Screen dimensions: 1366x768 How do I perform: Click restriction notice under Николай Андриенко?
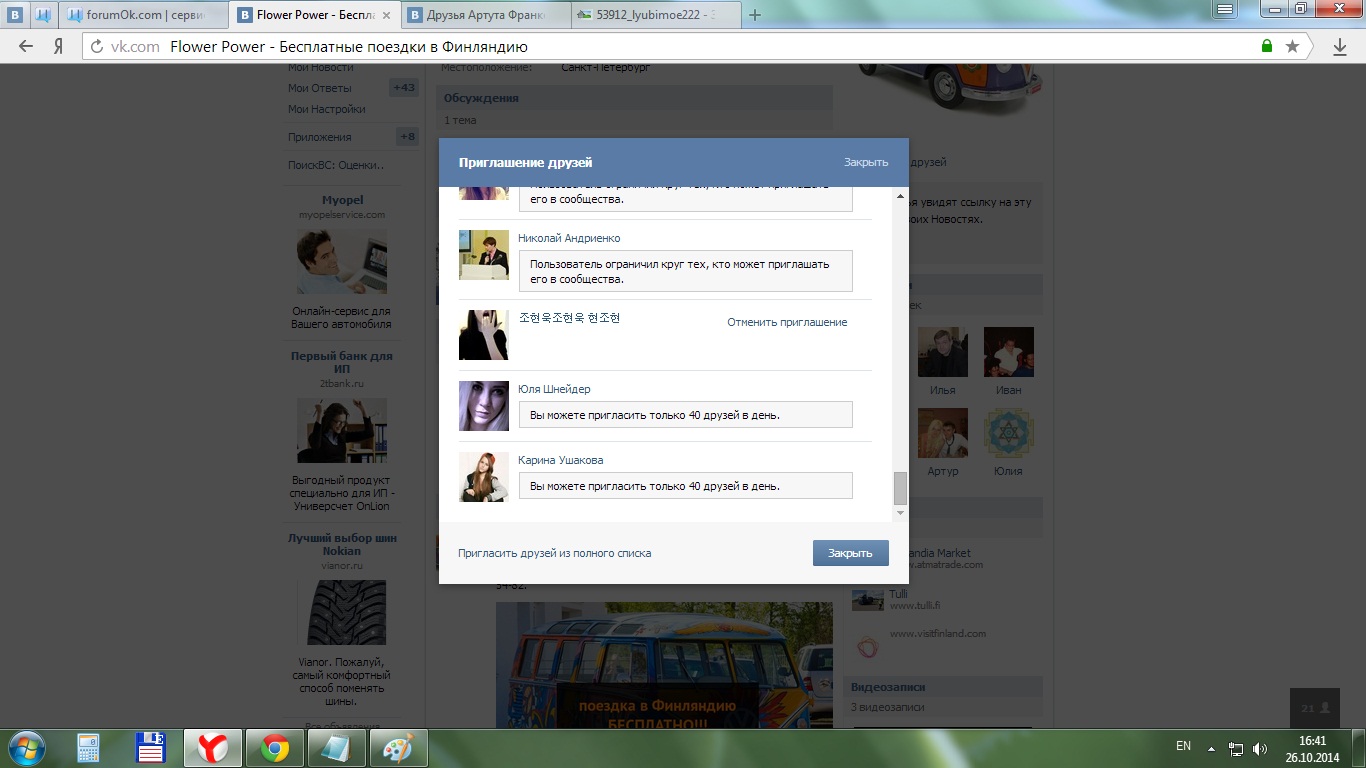pyautogui.click(x=685, y=271)
